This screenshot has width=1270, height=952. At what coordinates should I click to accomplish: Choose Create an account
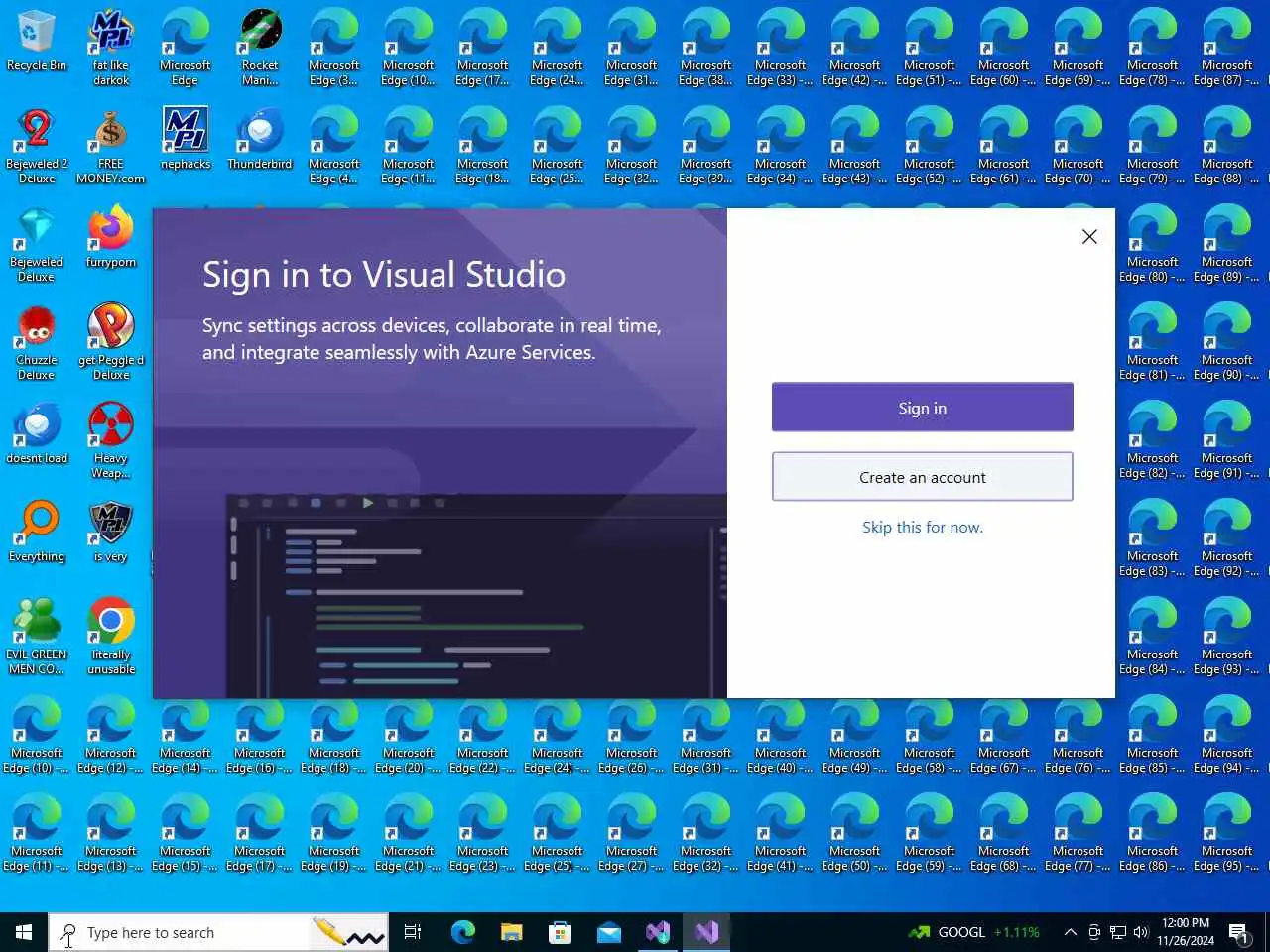point(922,477)
